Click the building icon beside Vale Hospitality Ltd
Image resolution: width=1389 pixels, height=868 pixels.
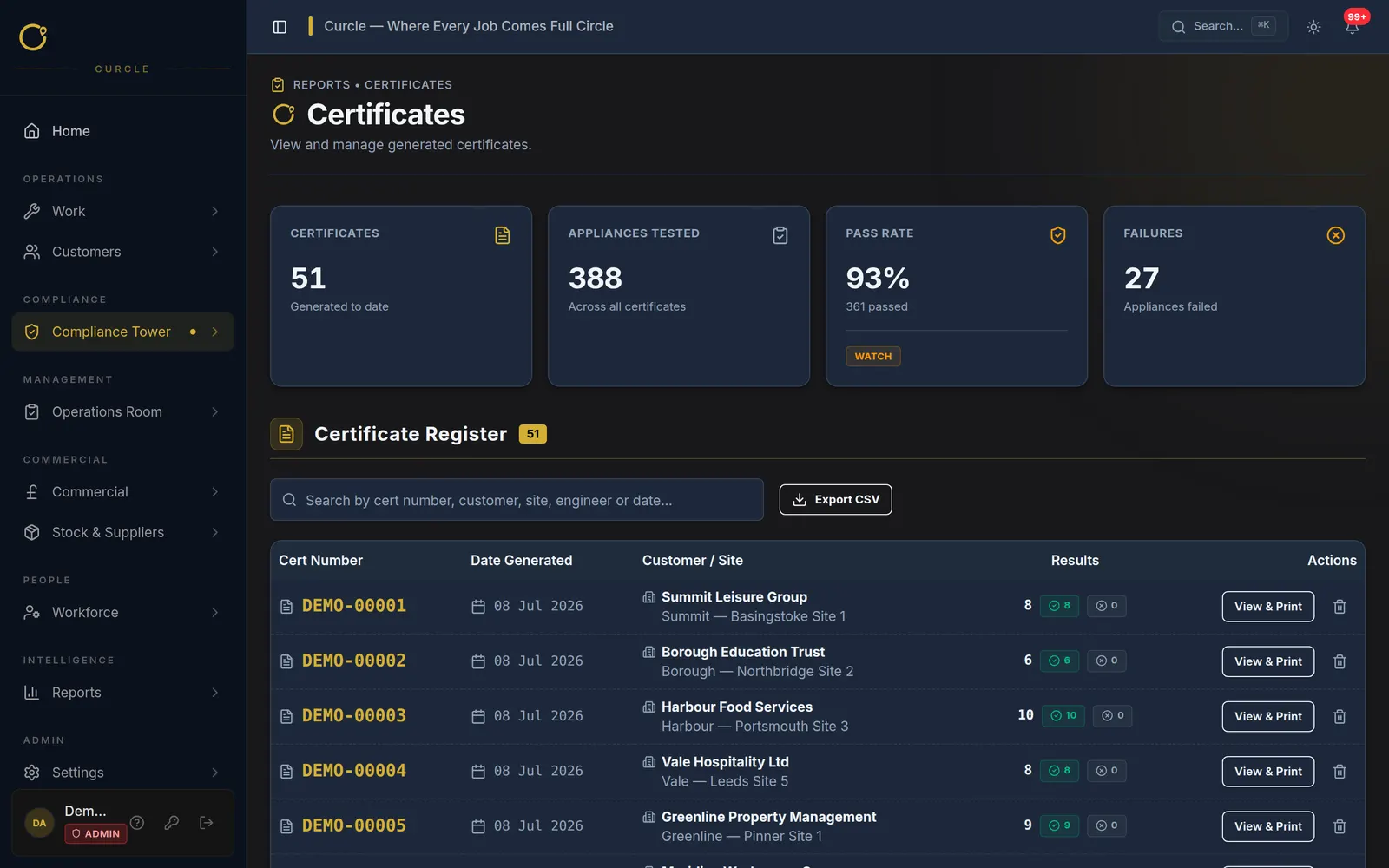tap(649, 762)
